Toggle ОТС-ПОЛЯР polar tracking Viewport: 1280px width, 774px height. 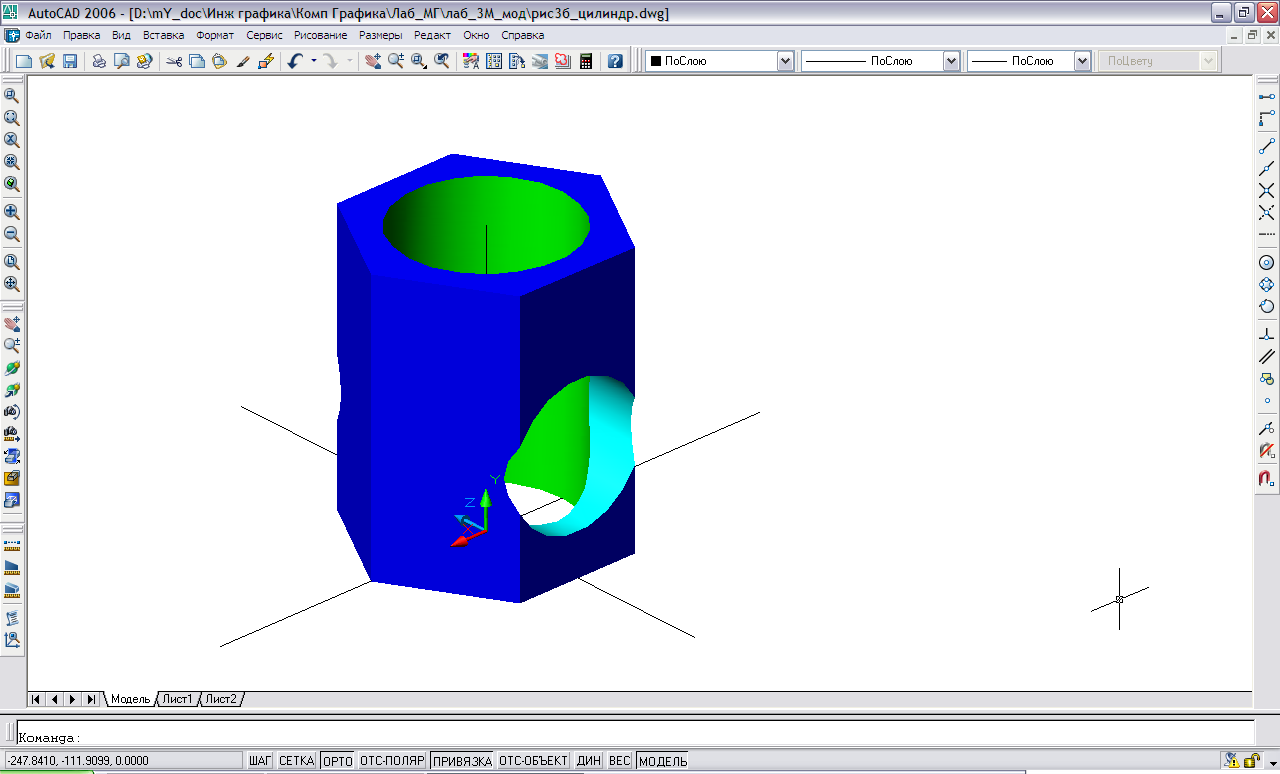pos(393,761)
